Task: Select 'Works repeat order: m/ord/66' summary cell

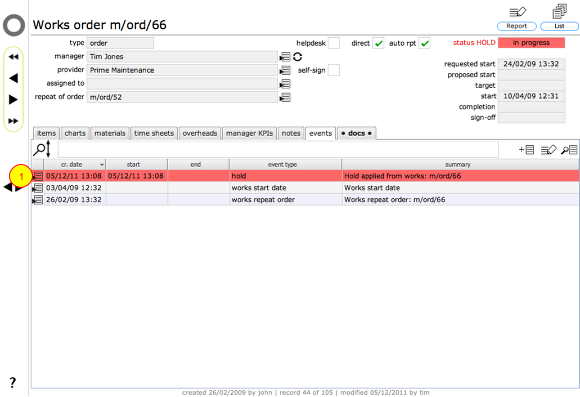Action: point(460,200)
